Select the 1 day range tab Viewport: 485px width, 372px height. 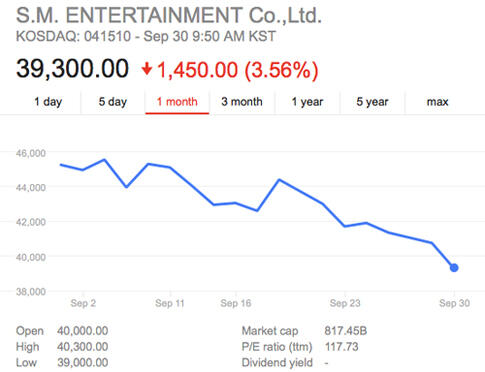[48, 102]
